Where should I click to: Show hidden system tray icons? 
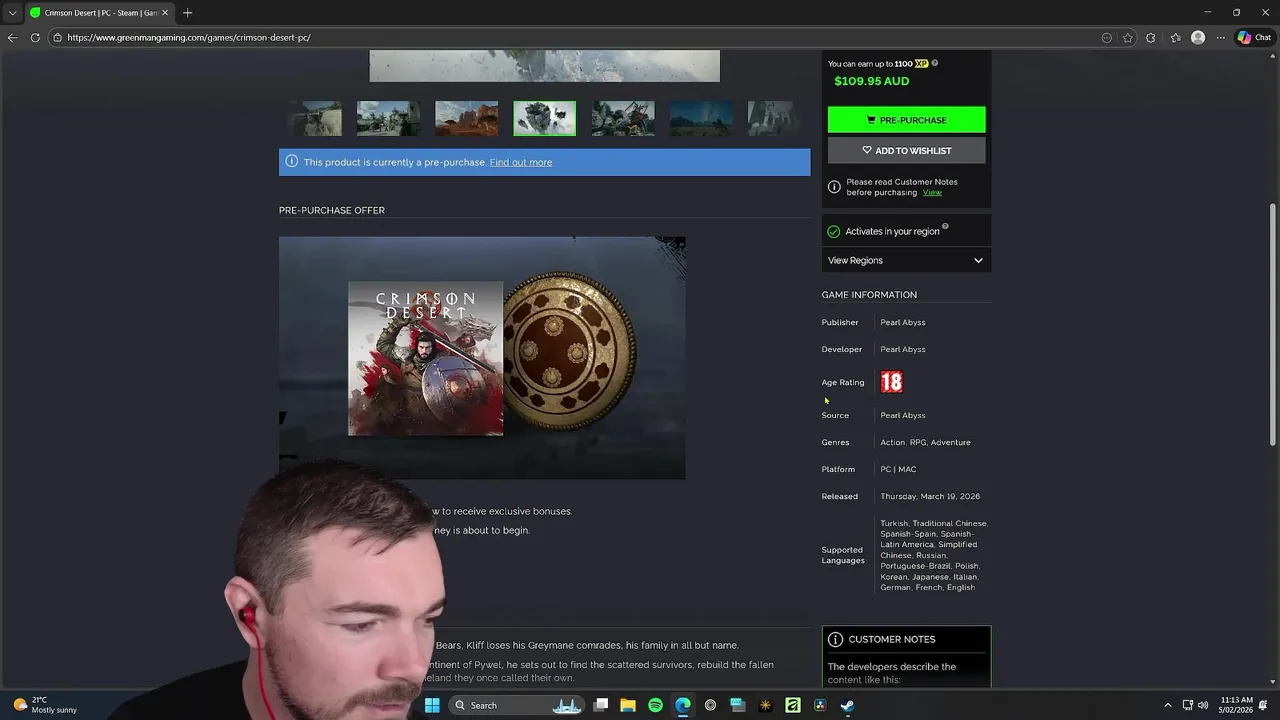(1167, 705)
